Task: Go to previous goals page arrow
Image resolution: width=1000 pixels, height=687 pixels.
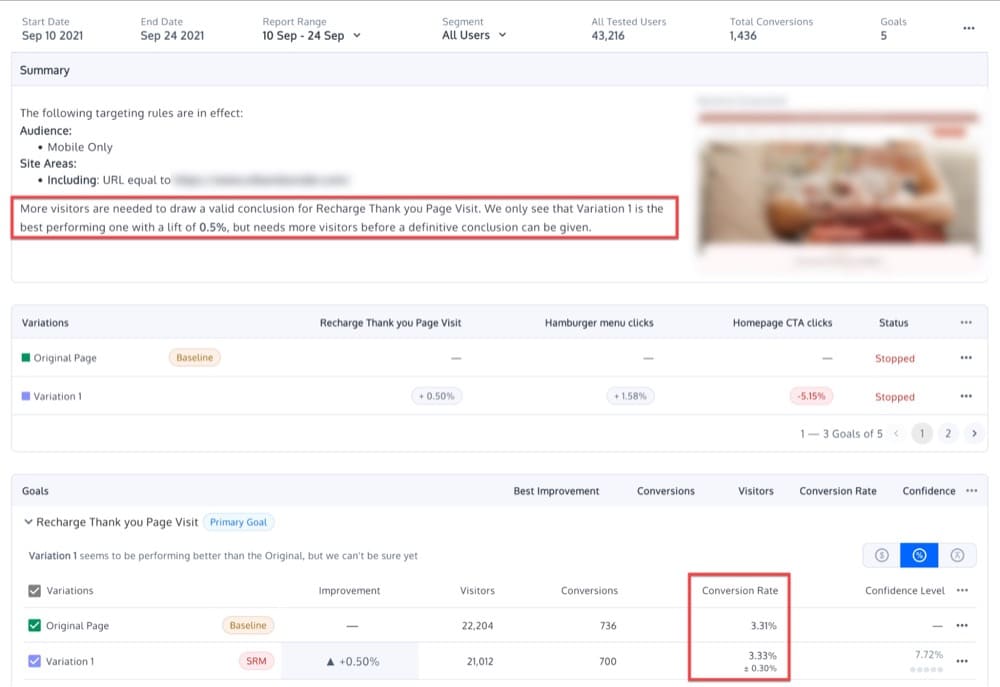Action: click(896, 434)
